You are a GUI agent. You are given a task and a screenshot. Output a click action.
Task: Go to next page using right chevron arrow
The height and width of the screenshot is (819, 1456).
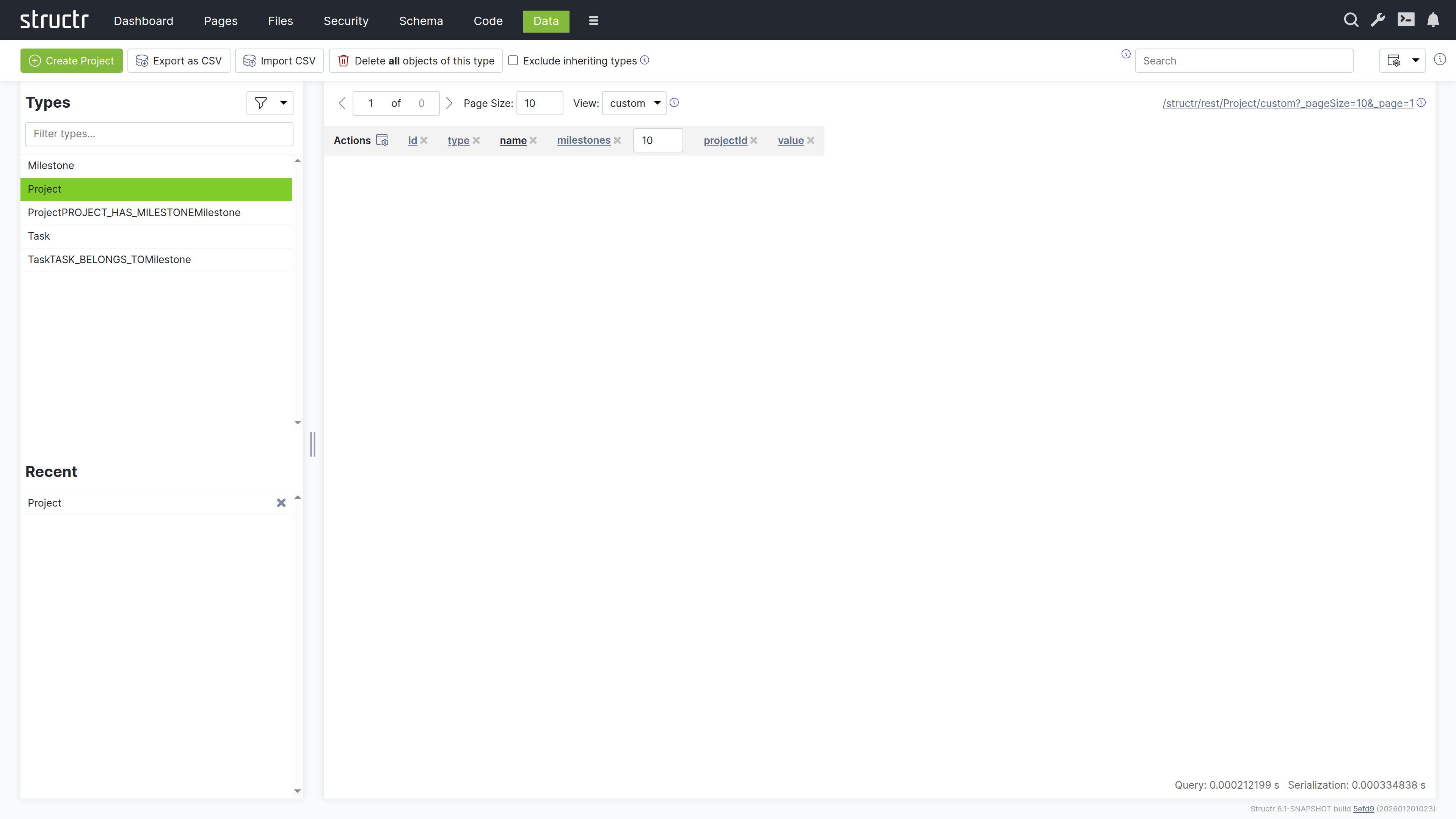[x=449, y=103]
